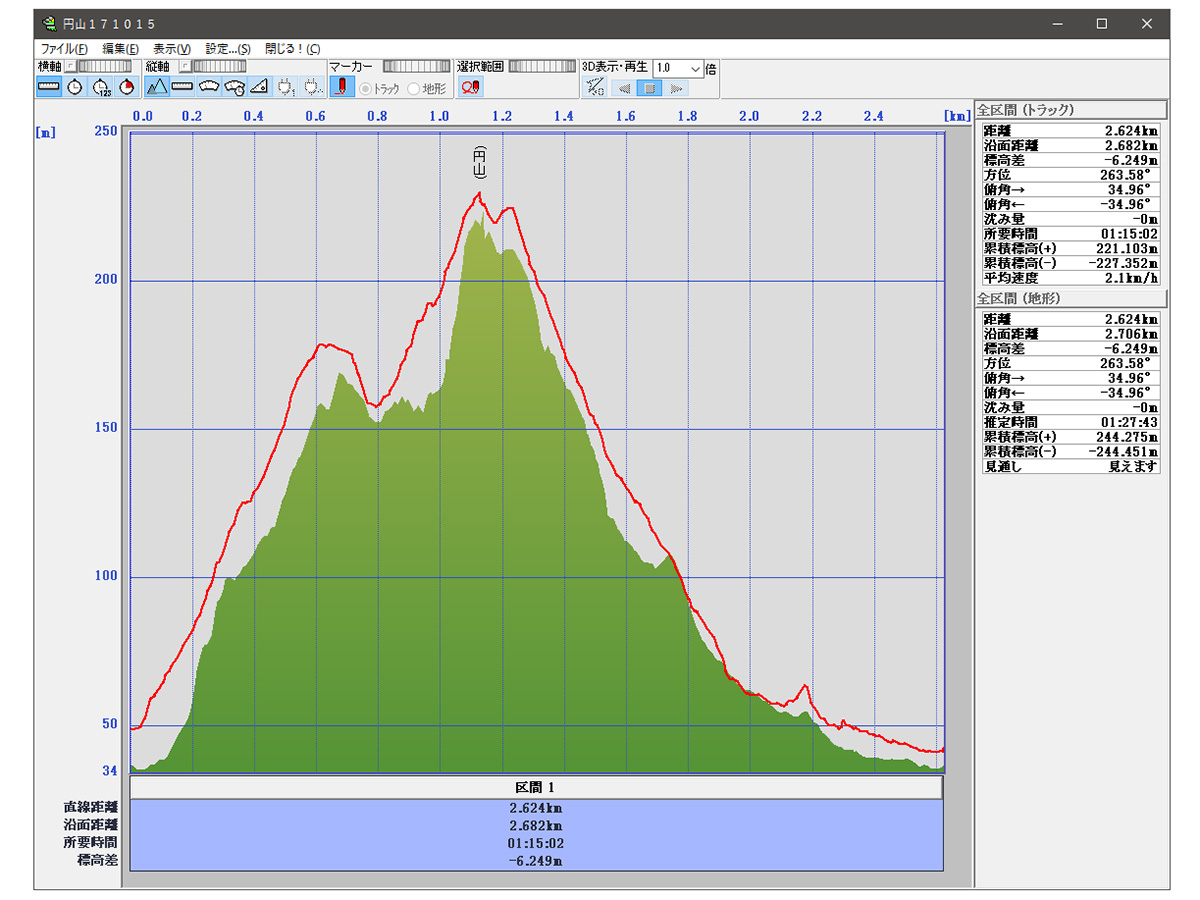Screen dimensions: 1200x900
Task: Switch horizontal axis to clock time
Action: [75, 87]
